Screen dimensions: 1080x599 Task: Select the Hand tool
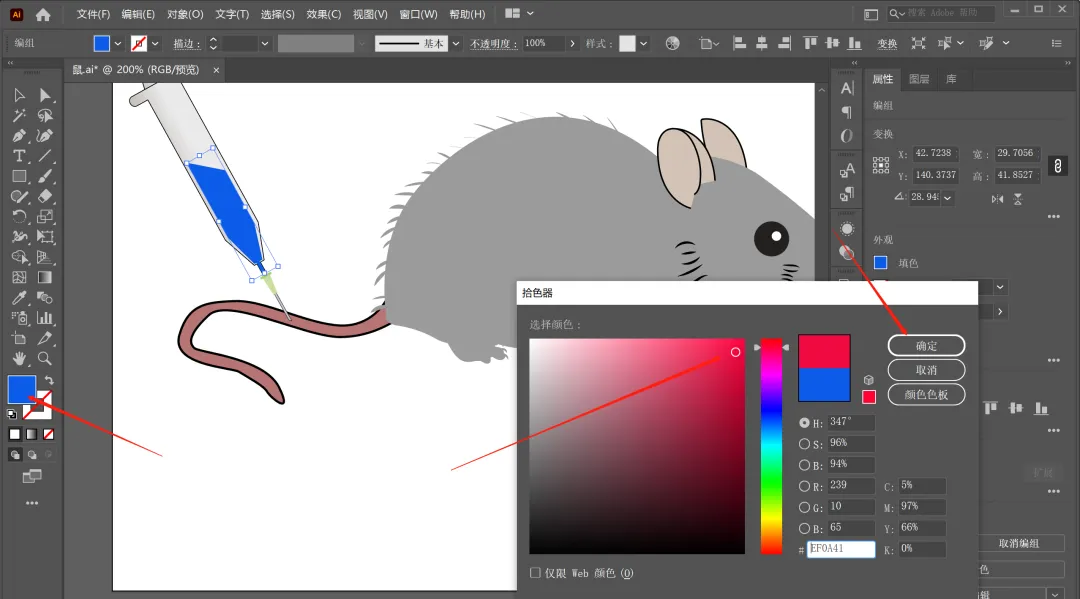[x=19, y=358]
